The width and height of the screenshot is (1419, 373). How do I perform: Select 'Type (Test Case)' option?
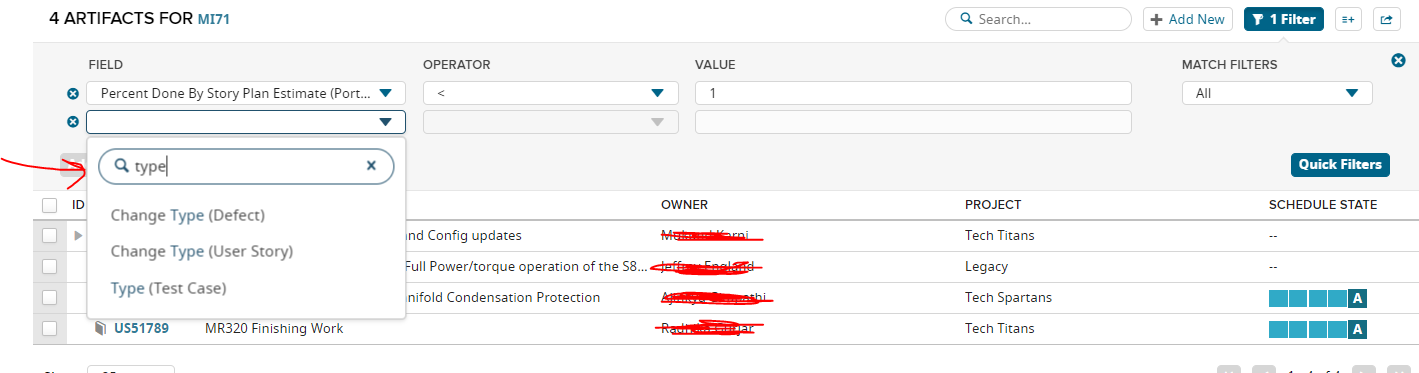tap(168, 288)
